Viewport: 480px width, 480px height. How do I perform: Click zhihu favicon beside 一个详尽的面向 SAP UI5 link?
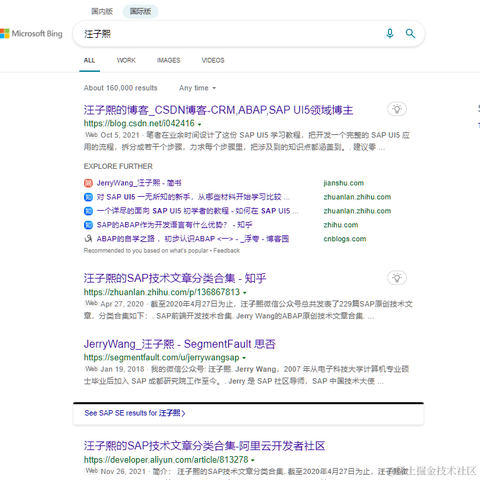pos(88,211)
